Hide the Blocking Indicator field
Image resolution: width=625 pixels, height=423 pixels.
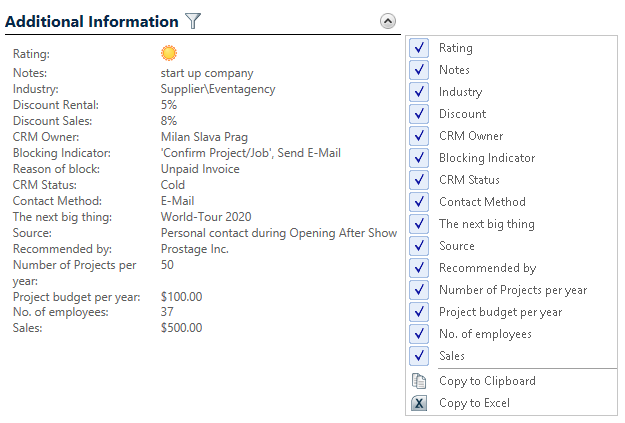420,158
